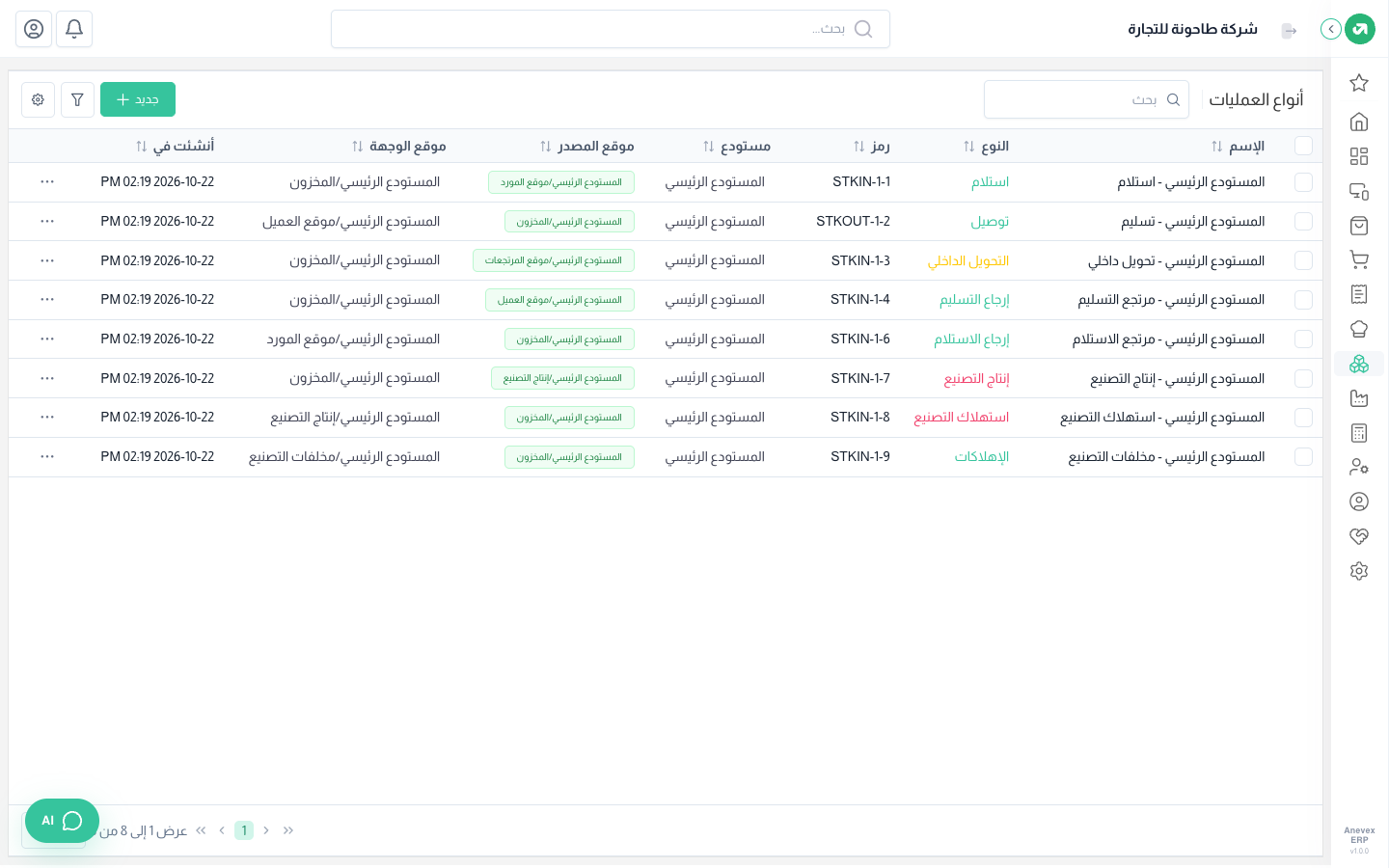Open the three-dot actions menu for STKIN-1-4
This screenshot has height=868, width=1389.
tap(47, 299)
